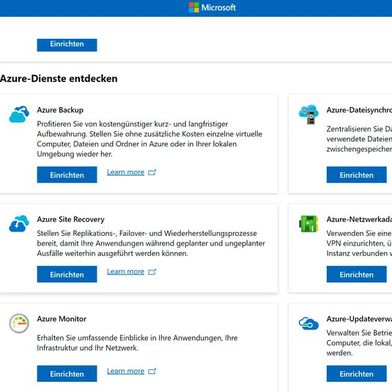392x392 pixels.
Task: Click the Azure-Updateverwaltung cloud icon
Action: point(309,323)
